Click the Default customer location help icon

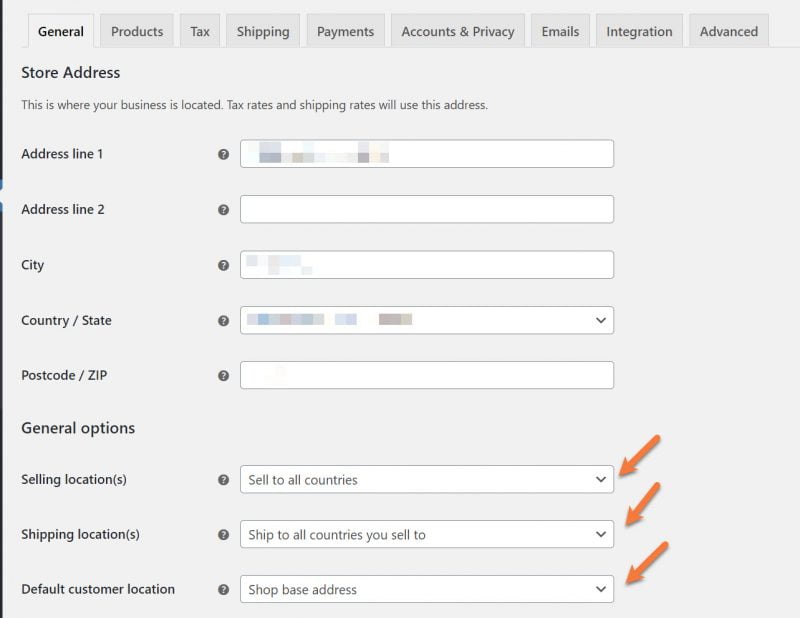224,590
